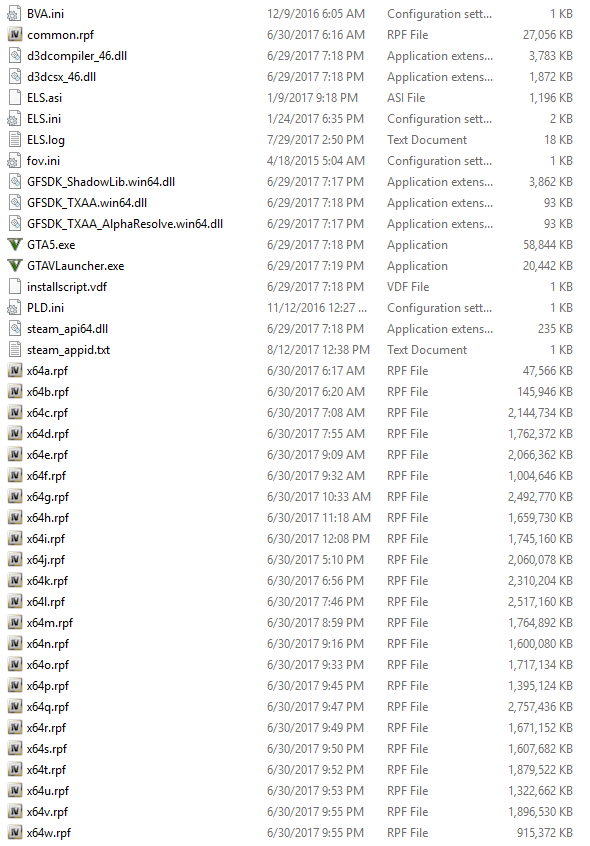The image size is (590, 846).
Task: Select the BVA.ini configuration file icon
Action: [x=15, y=14]
